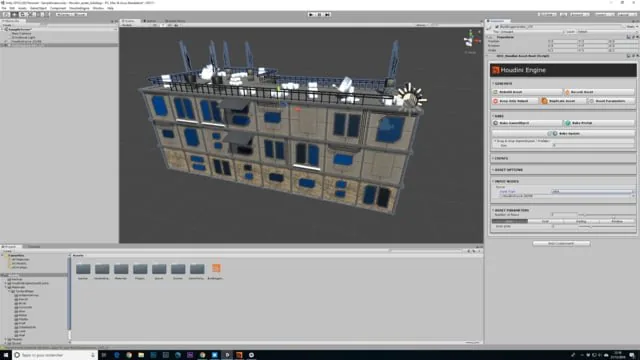Click the Pause button in the toolbar

point(320,14)
